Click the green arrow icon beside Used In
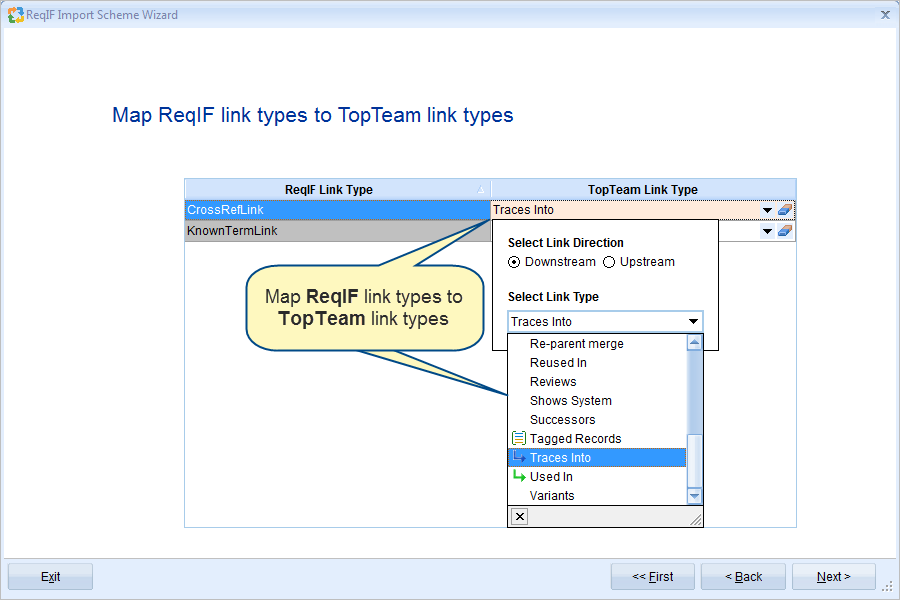The height and width of the screenshot is (600, 900). [x=519, y=476]
